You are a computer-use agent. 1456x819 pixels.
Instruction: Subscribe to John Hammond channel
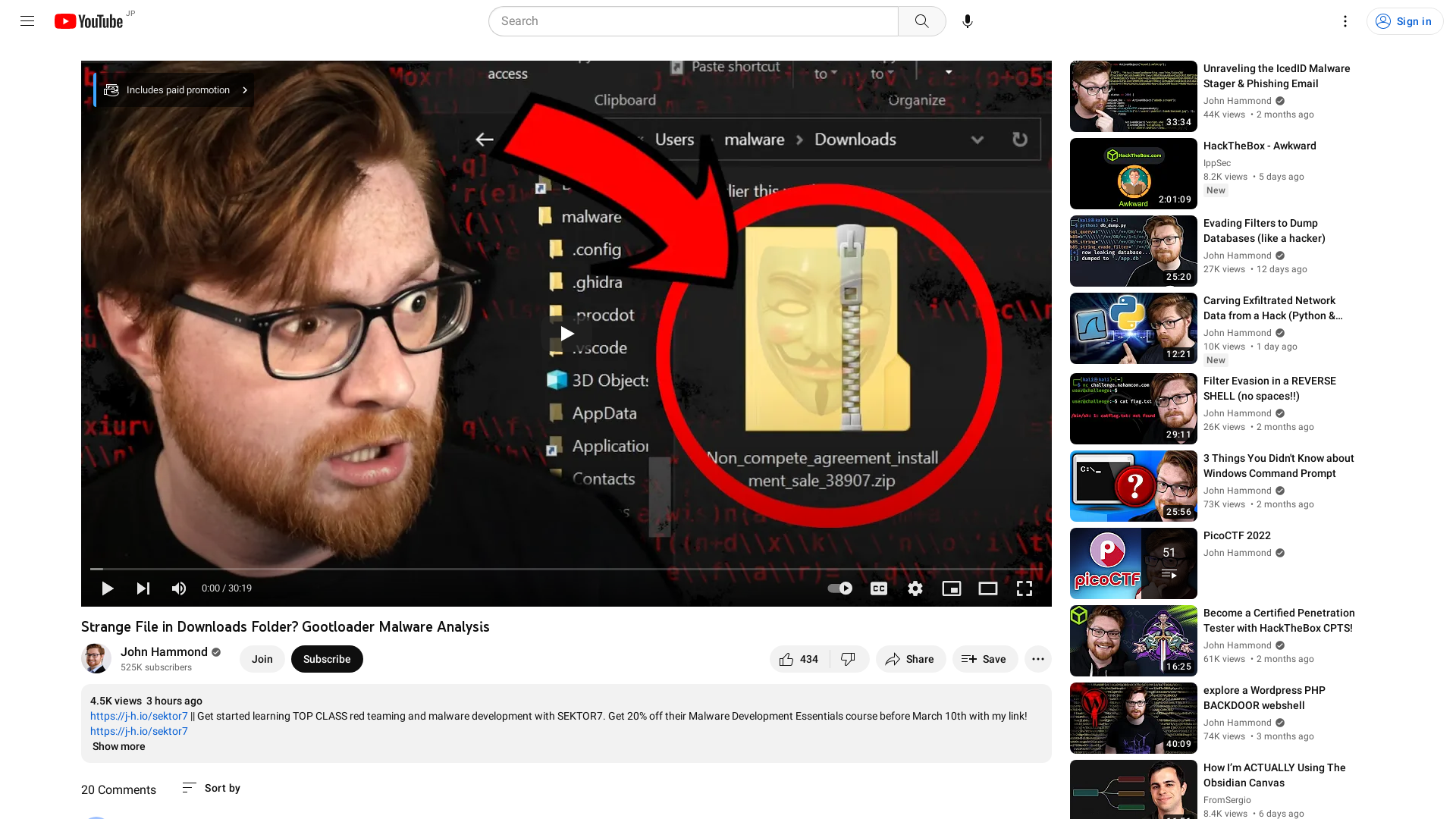point(326,658)
